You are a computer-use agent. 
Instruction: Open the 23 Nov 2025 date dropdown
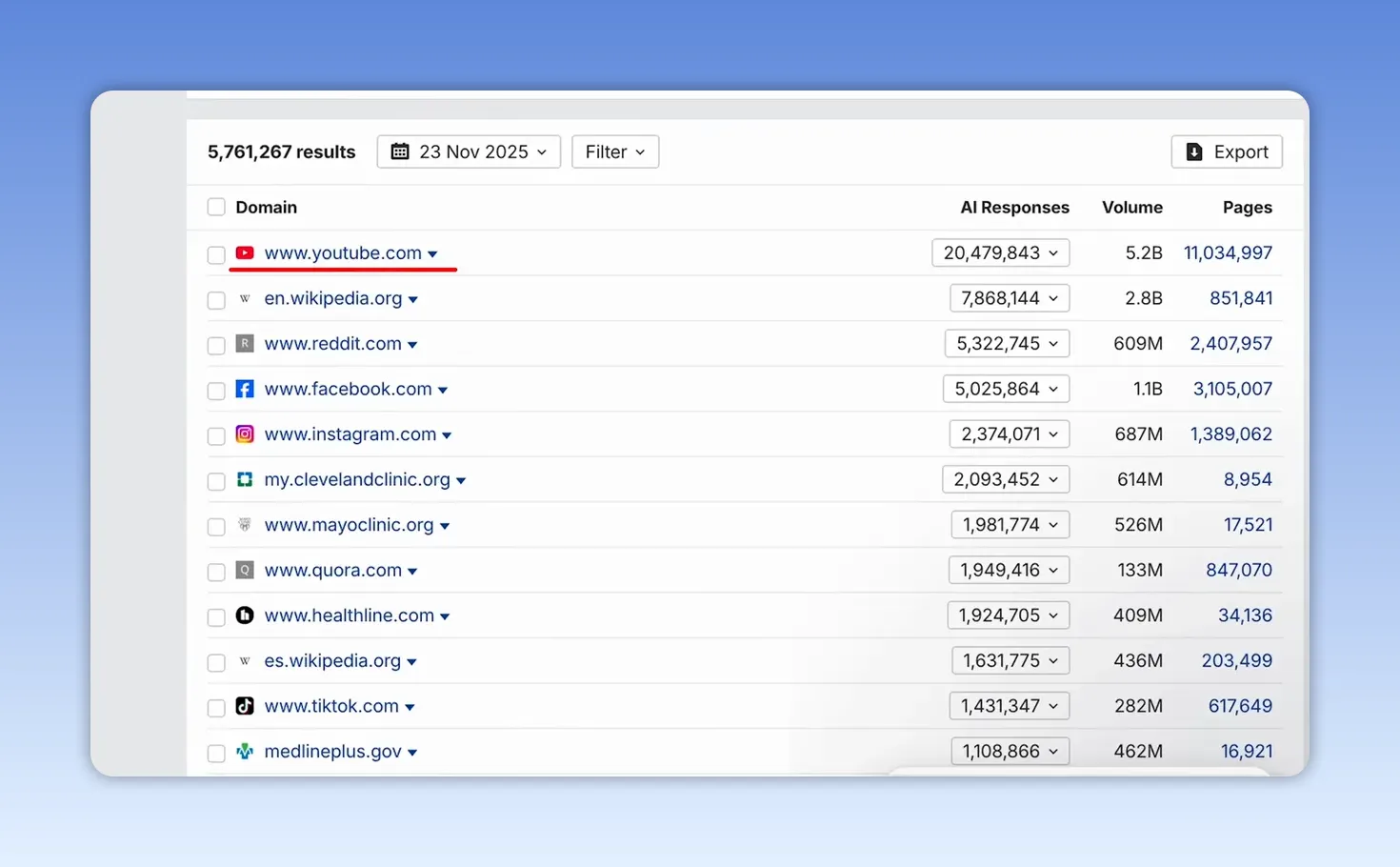(469, 151)
